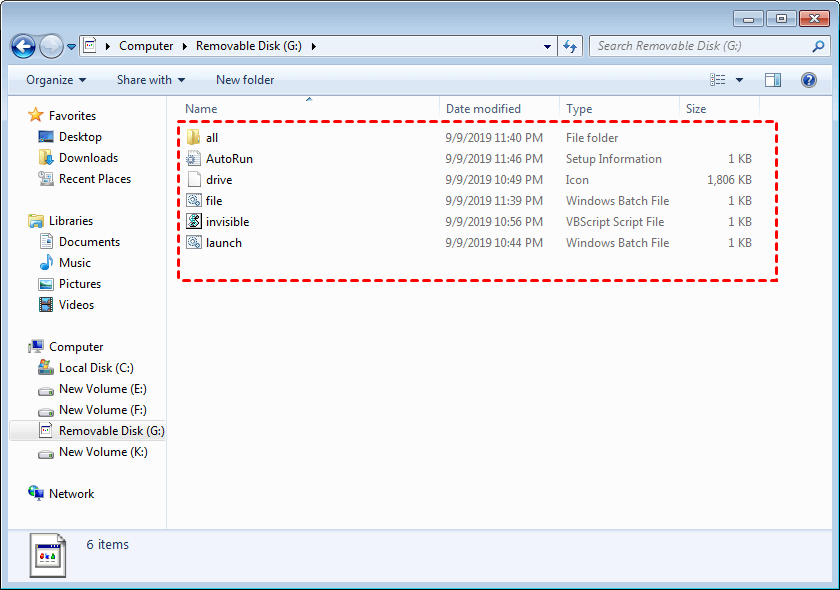Select the invisible VBScript file
The width and height of the screenshot is (840, 590).
pyautogui.click(x=227, y=222)
